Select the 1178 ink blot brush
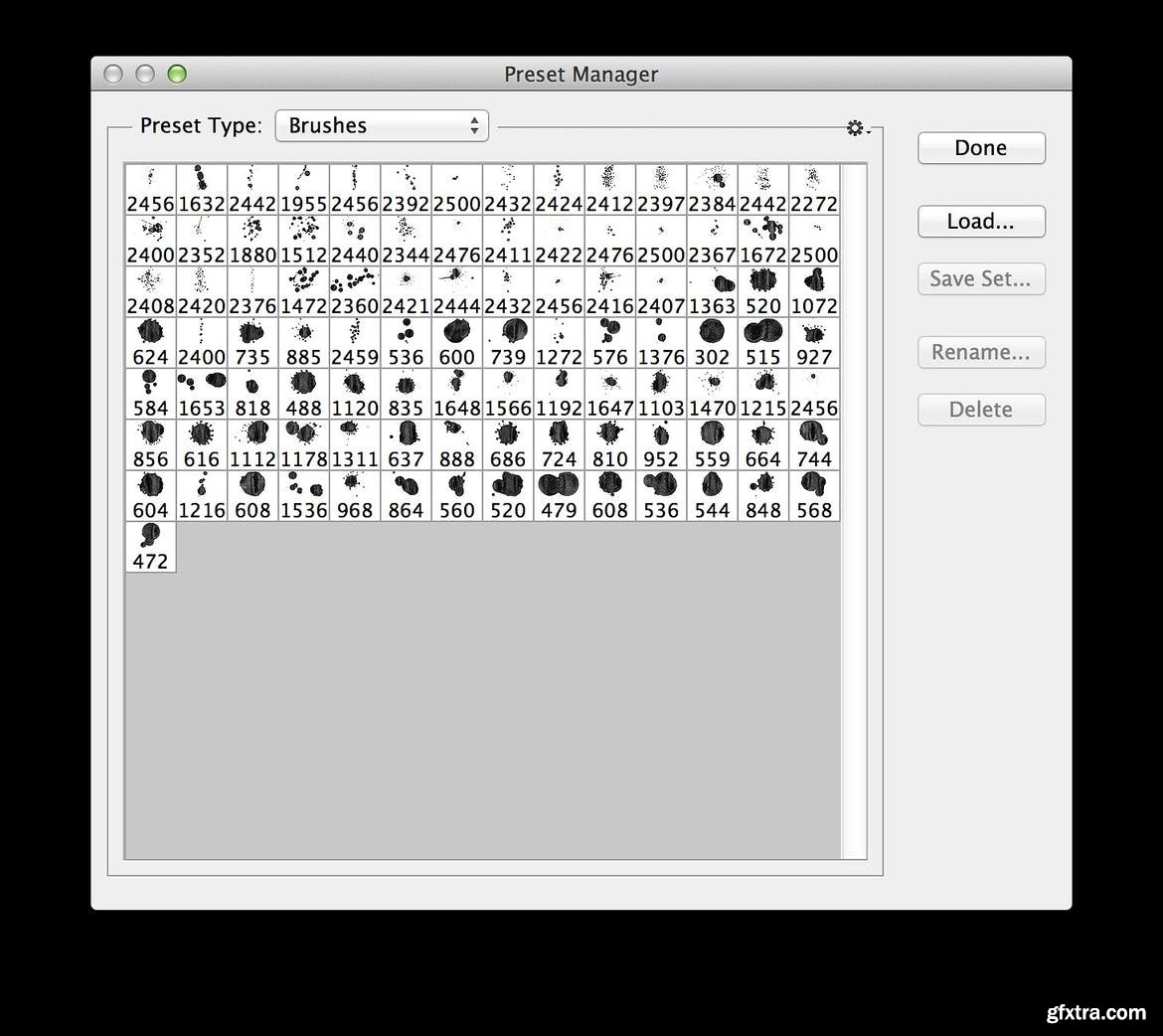 [x=304, y=444]
